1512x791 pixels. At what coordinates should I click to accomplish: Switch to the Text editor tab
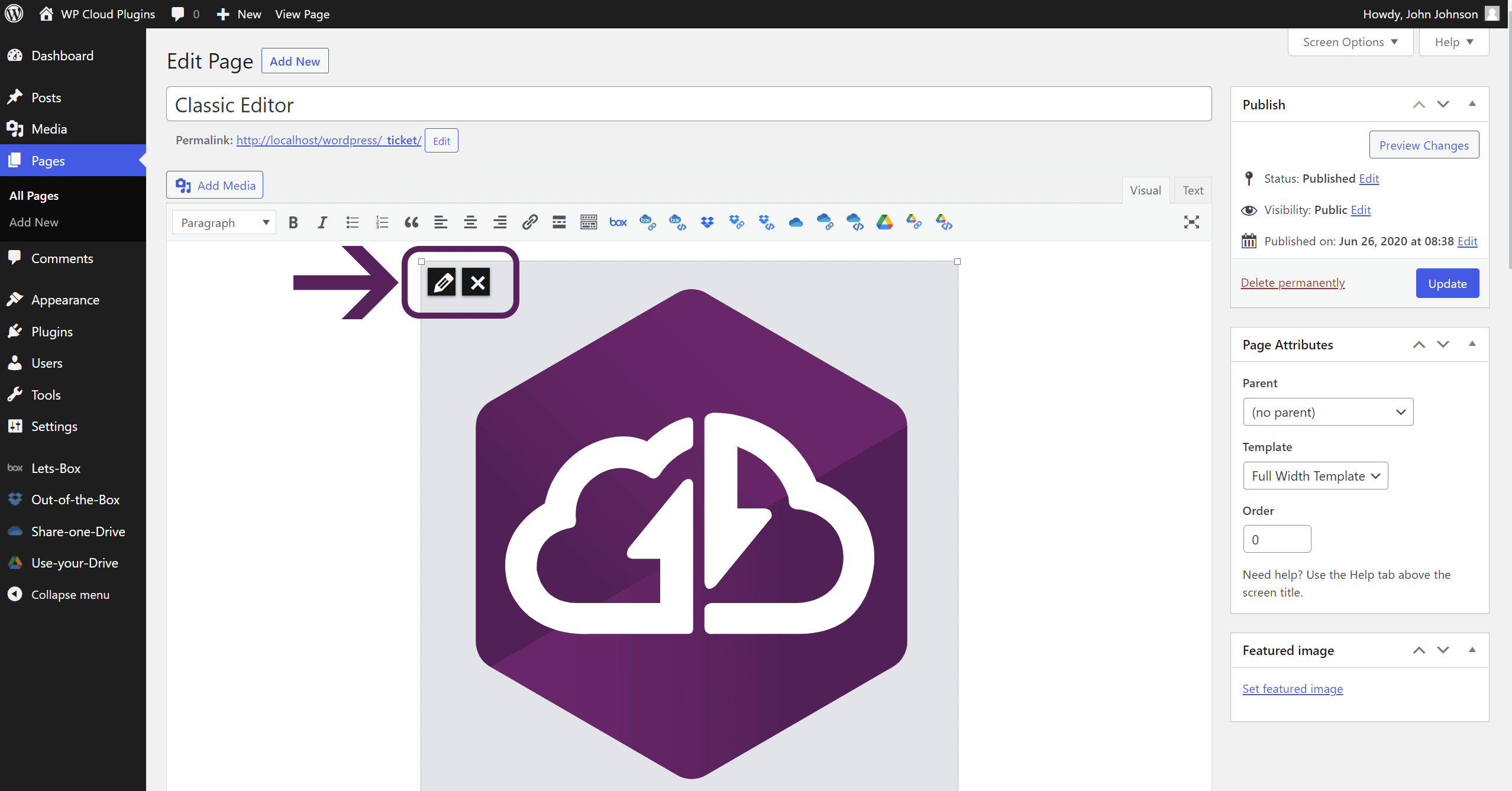click(x=1193, y=190)
